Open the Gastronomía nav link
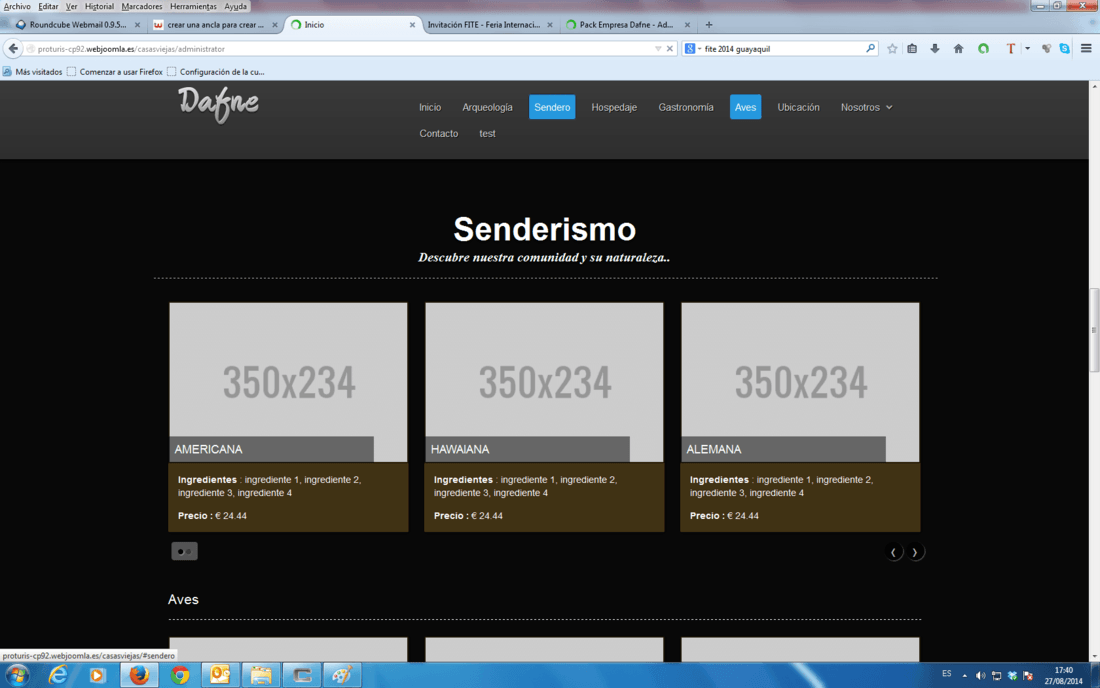This screenshot has width=1100, height=688. click(685, 107)
